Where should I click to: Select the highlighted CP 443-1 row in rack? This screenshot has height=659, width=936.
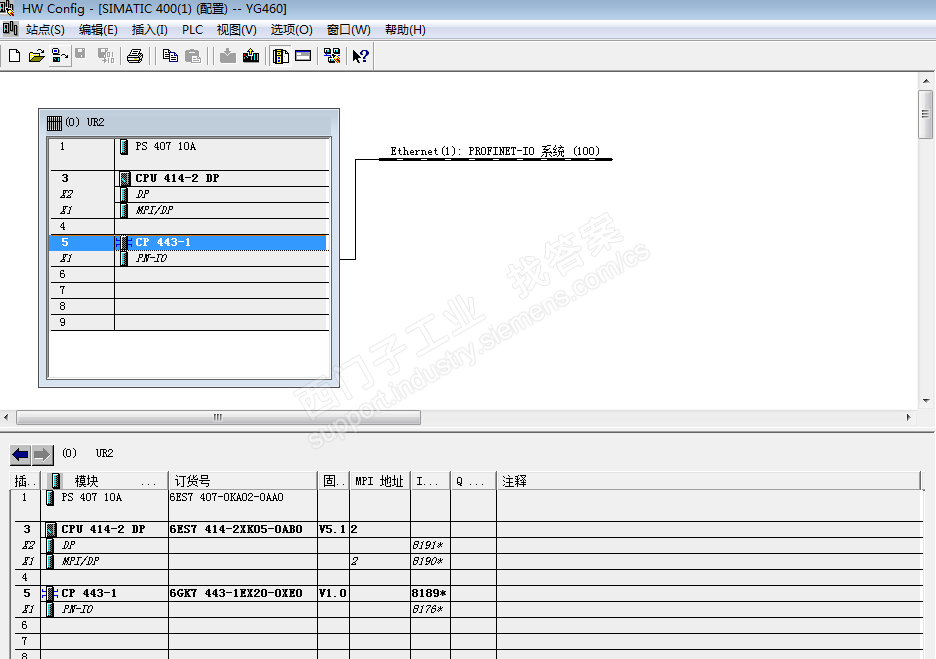(189, 242)
